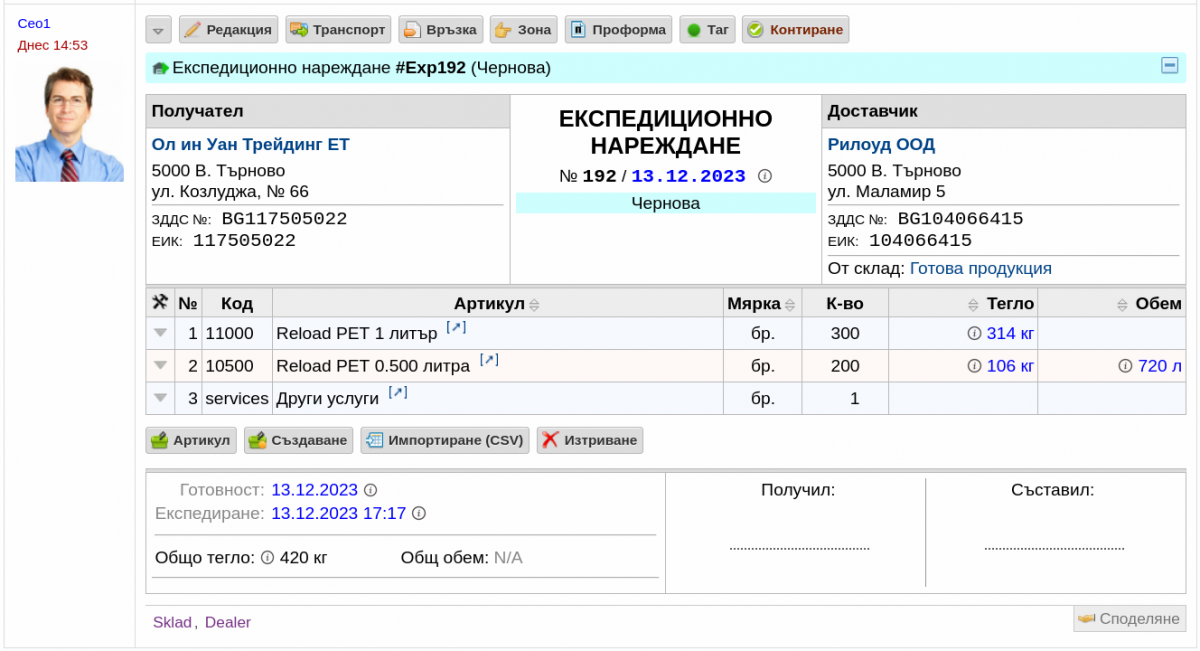
Task: Expand row actions for Други услуги
Action: click(160, 398)
